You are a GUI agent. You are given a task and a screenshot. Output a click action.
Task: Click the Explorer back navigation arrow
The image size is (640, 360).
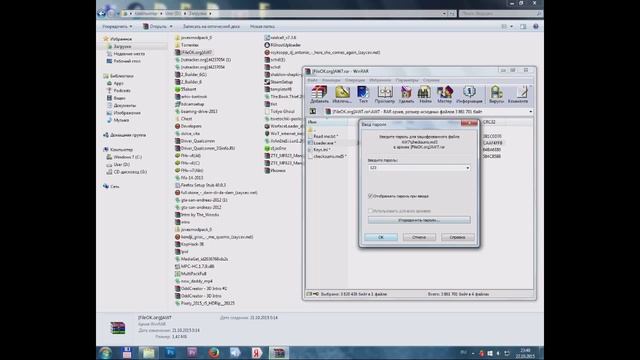coord(102,13)
